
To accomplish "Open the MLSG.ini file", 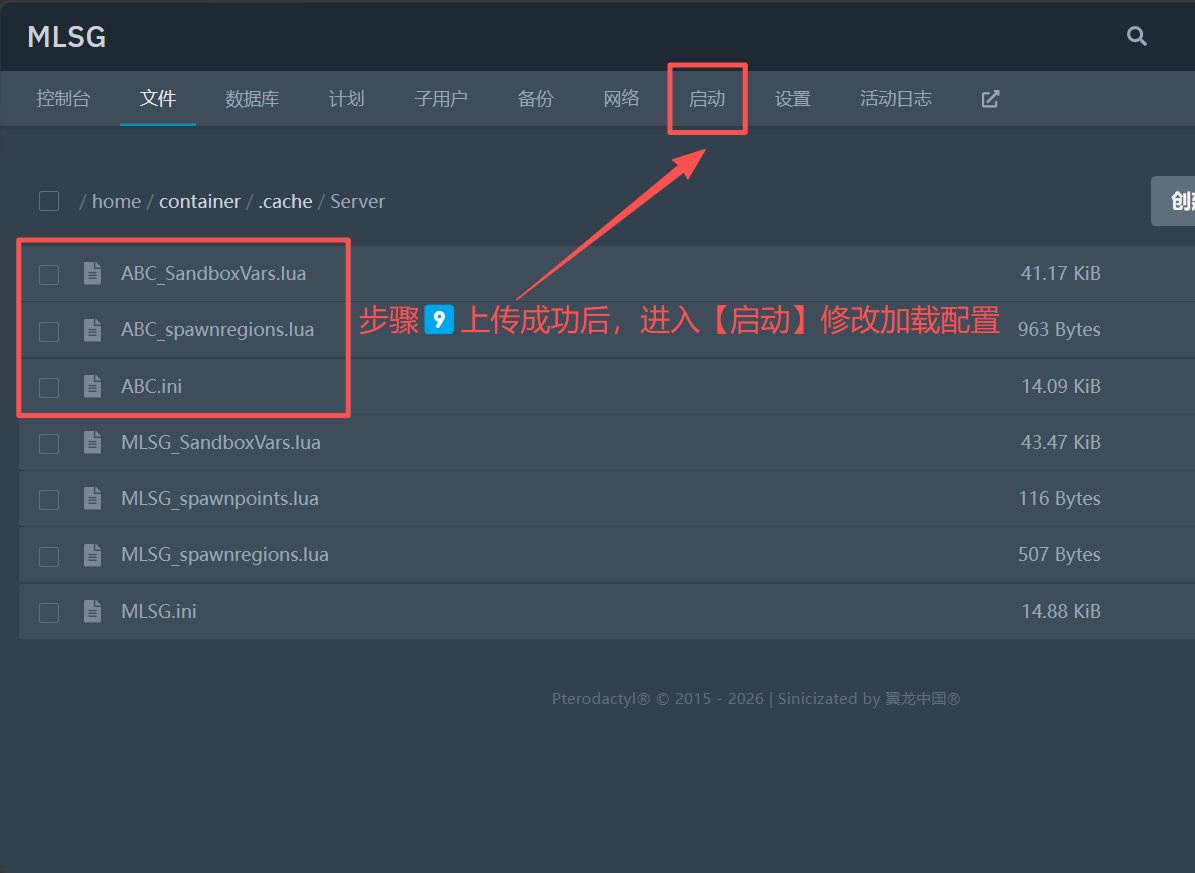I will click(159, 611).
